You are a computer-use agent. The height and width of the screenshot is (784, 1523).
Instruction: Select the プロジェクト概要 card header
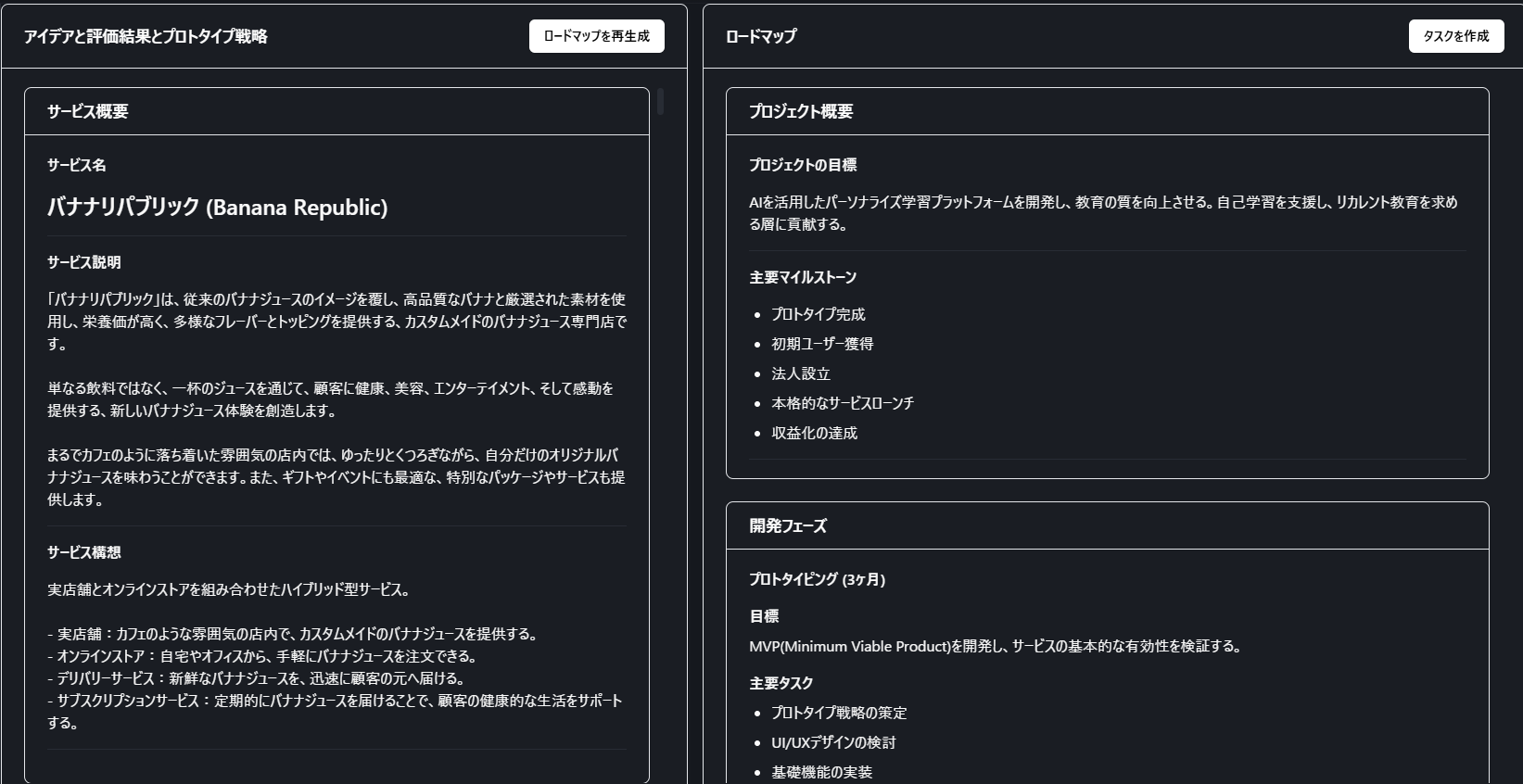tap(801, 111)
